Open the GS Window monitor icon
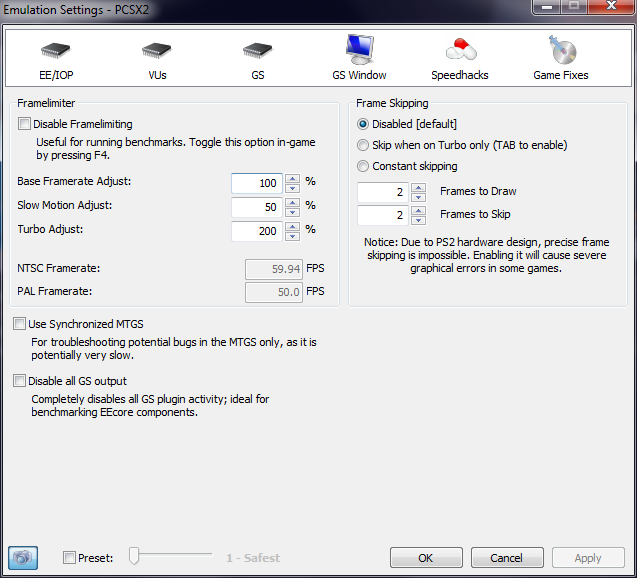Screen dimensions: 637x578 click(x=360, y=49)
